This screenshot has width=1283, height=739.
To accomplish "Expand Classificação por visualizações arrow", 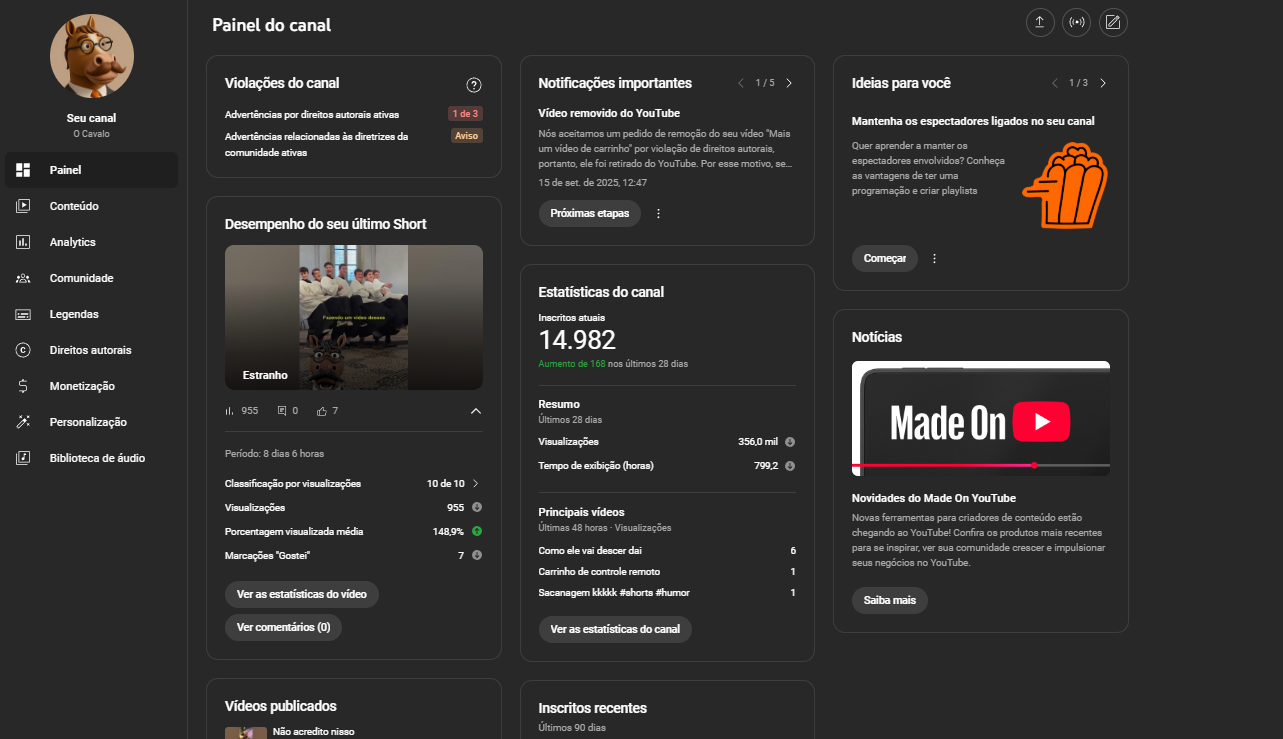I will [476, 483].
